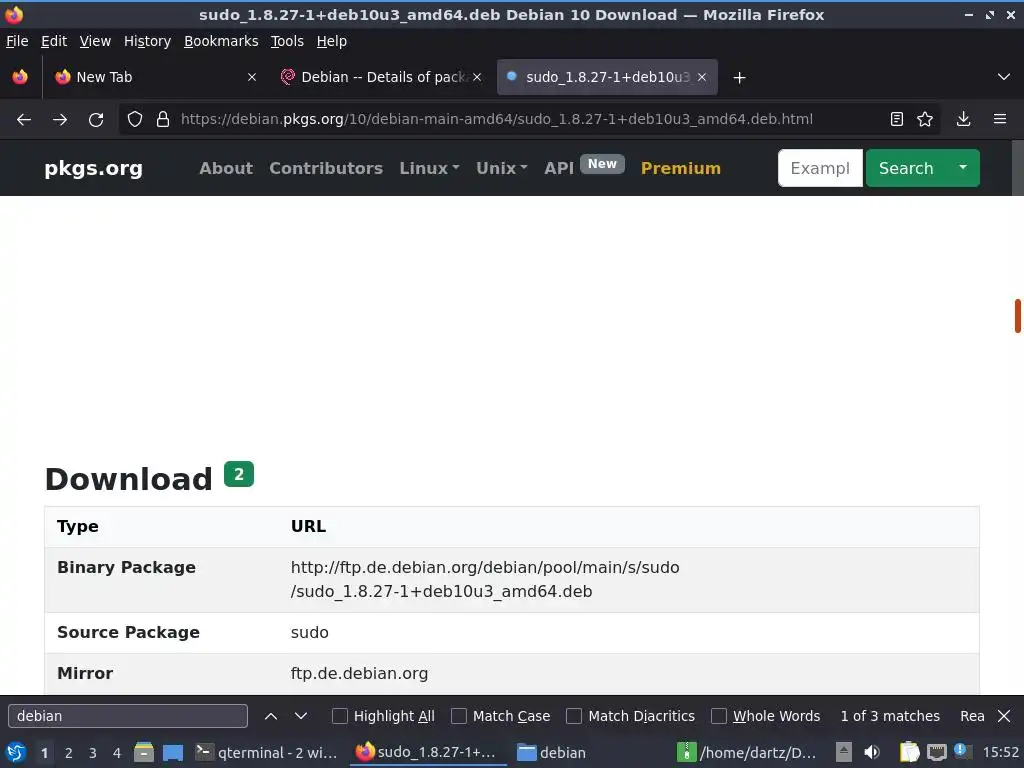This screenshot has width=1024, height=768.
Task: Open the Contributors link
Action: coord(326,168)
